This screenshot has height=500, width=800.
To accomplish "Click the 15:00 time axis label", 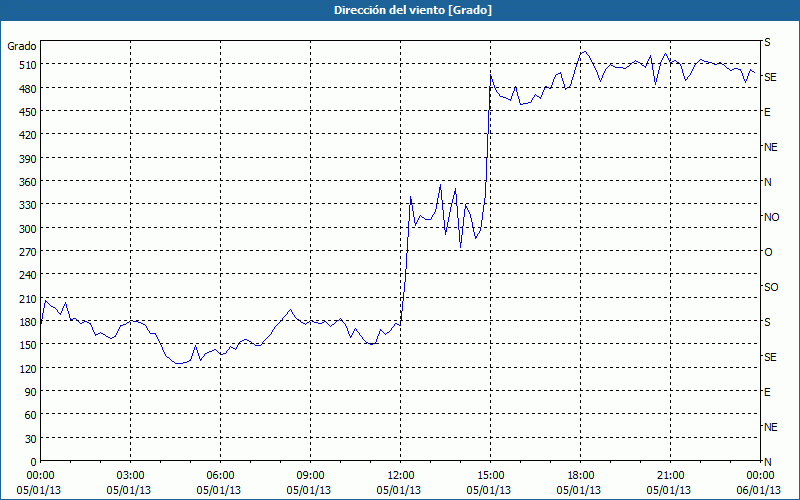I will [x=490, y=476].
